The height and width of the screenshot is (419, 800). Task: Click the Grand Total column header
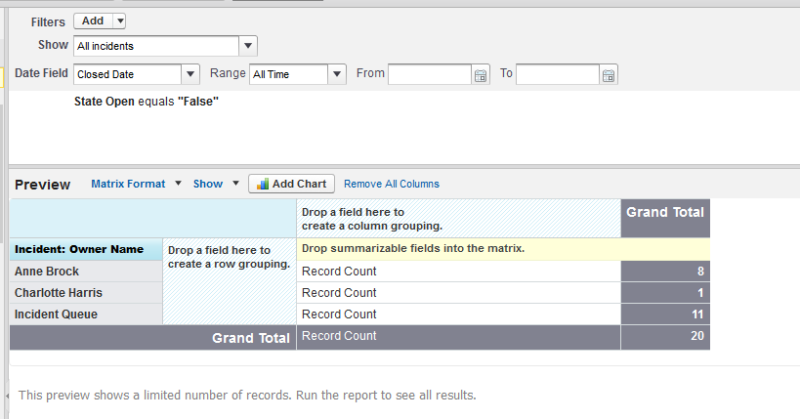point(665,212)
